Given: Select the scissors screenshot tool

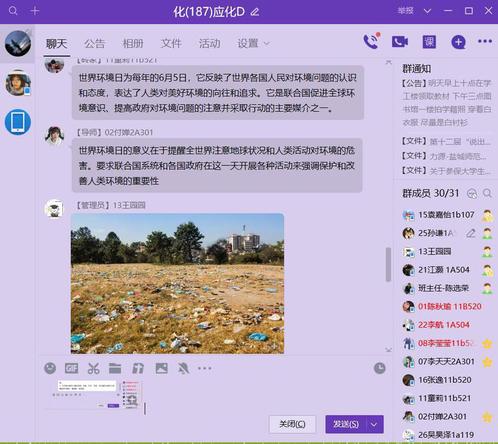Looking at the screenshot, I should (94, 368).
